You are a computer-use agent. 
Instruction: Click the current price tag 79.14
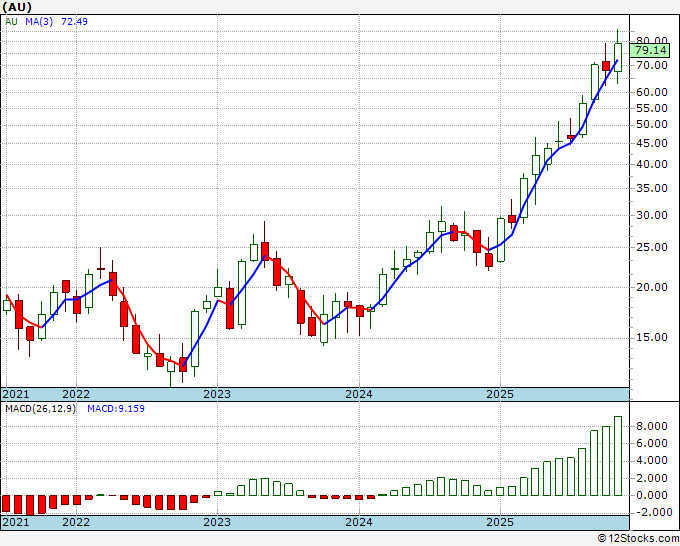coord(650,50)
